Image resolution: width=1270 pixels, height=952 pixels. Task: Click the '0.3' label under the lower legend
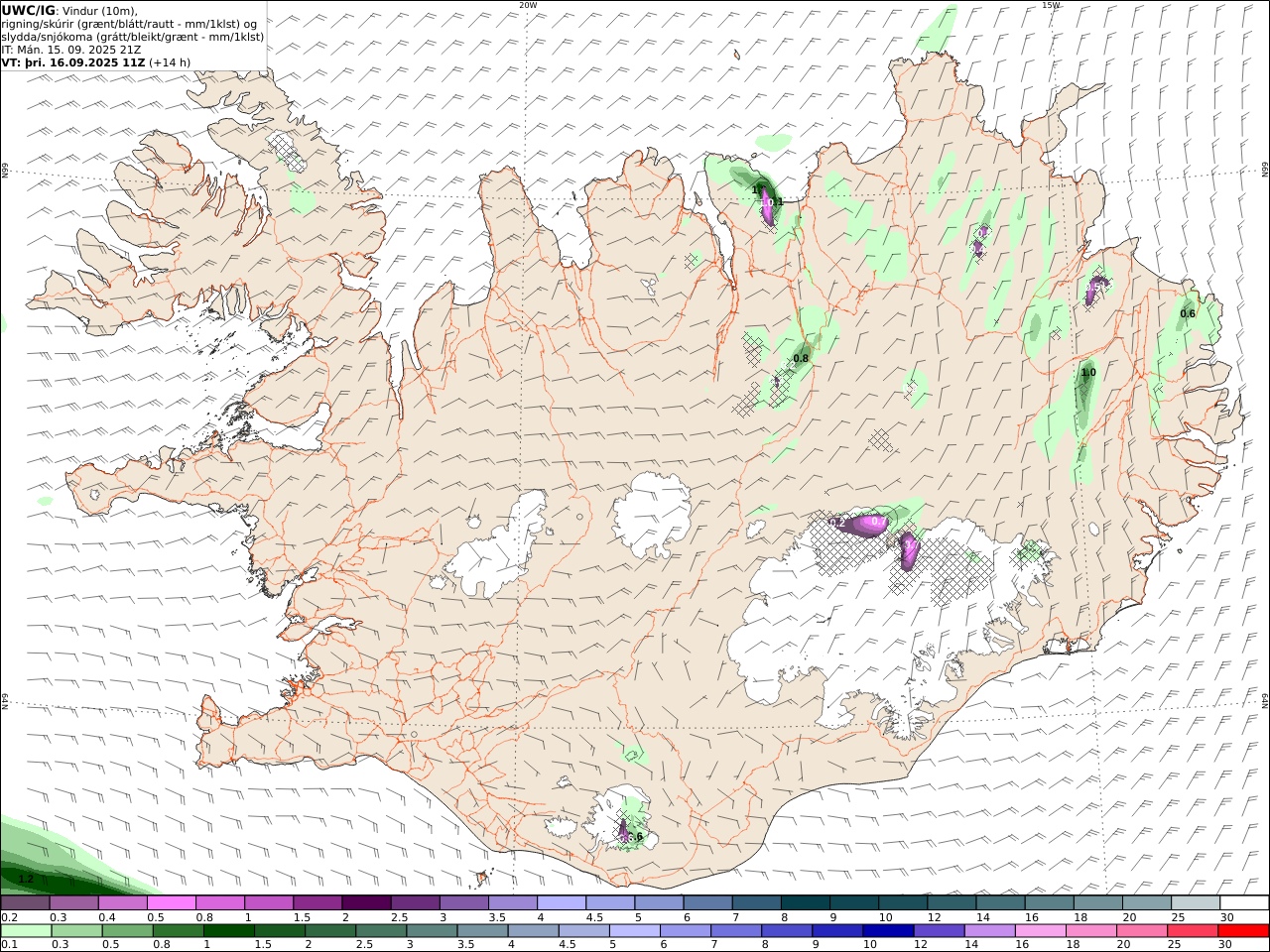pyautogui.click(x=61, y=944)
